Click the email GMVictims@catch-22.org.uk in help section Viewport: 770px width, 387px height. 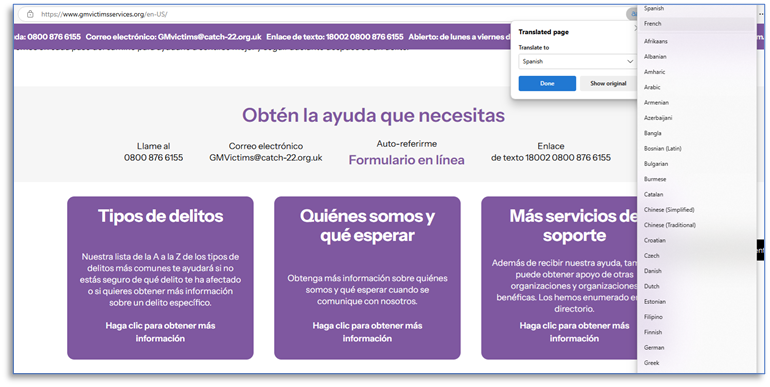266,158
